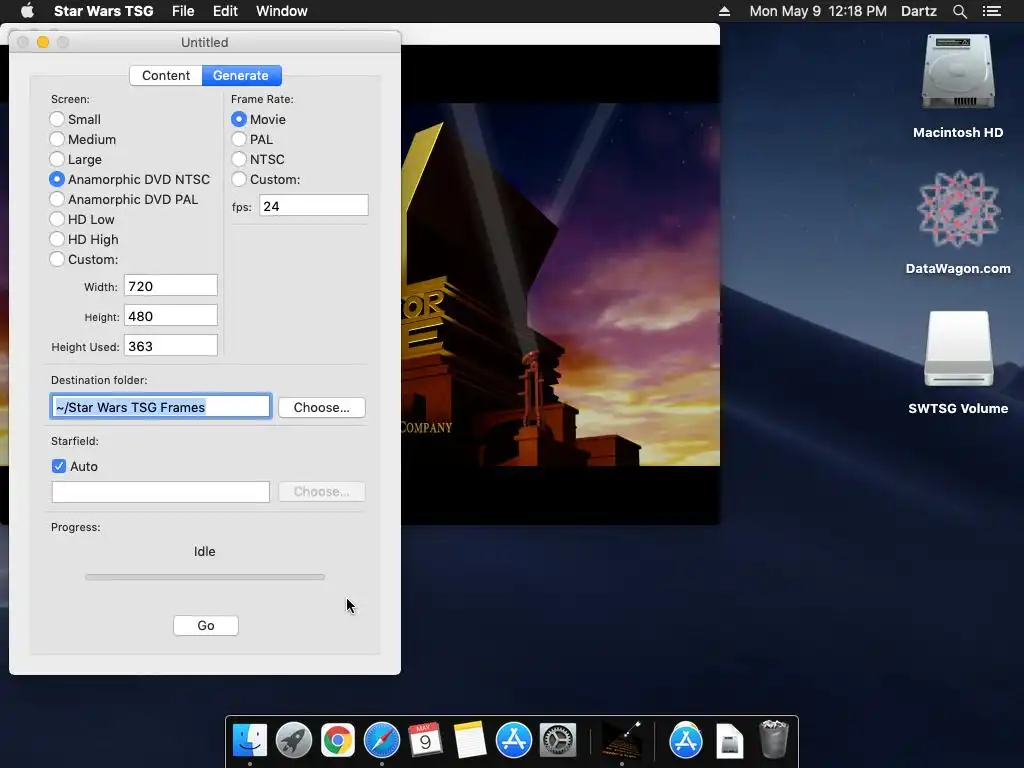
Task: Open the disk image file in Dock
Action: tap(729, 741)
